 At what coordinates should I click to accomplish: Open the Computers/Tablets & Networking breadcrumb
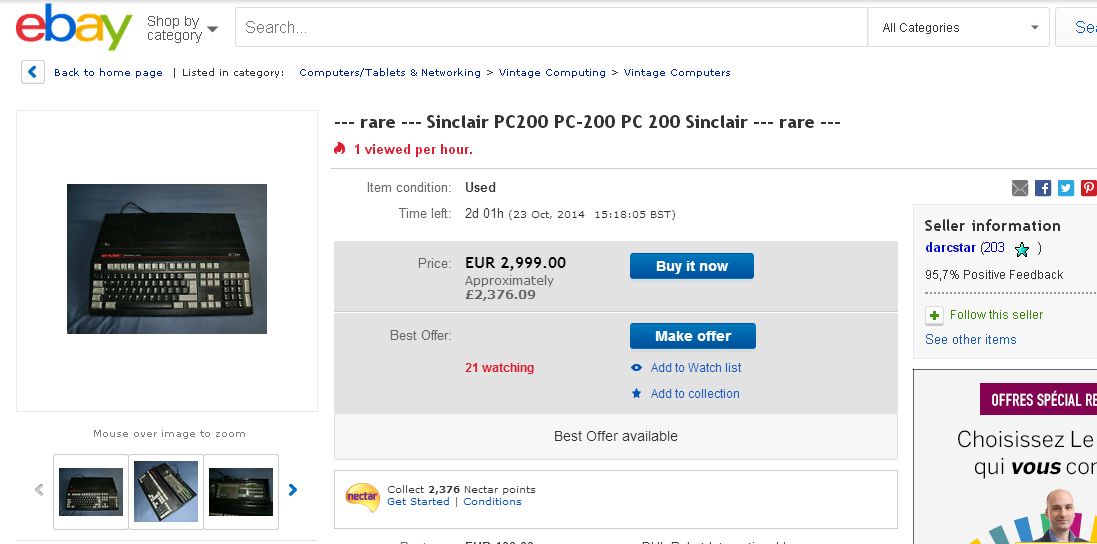click(389, 73)
